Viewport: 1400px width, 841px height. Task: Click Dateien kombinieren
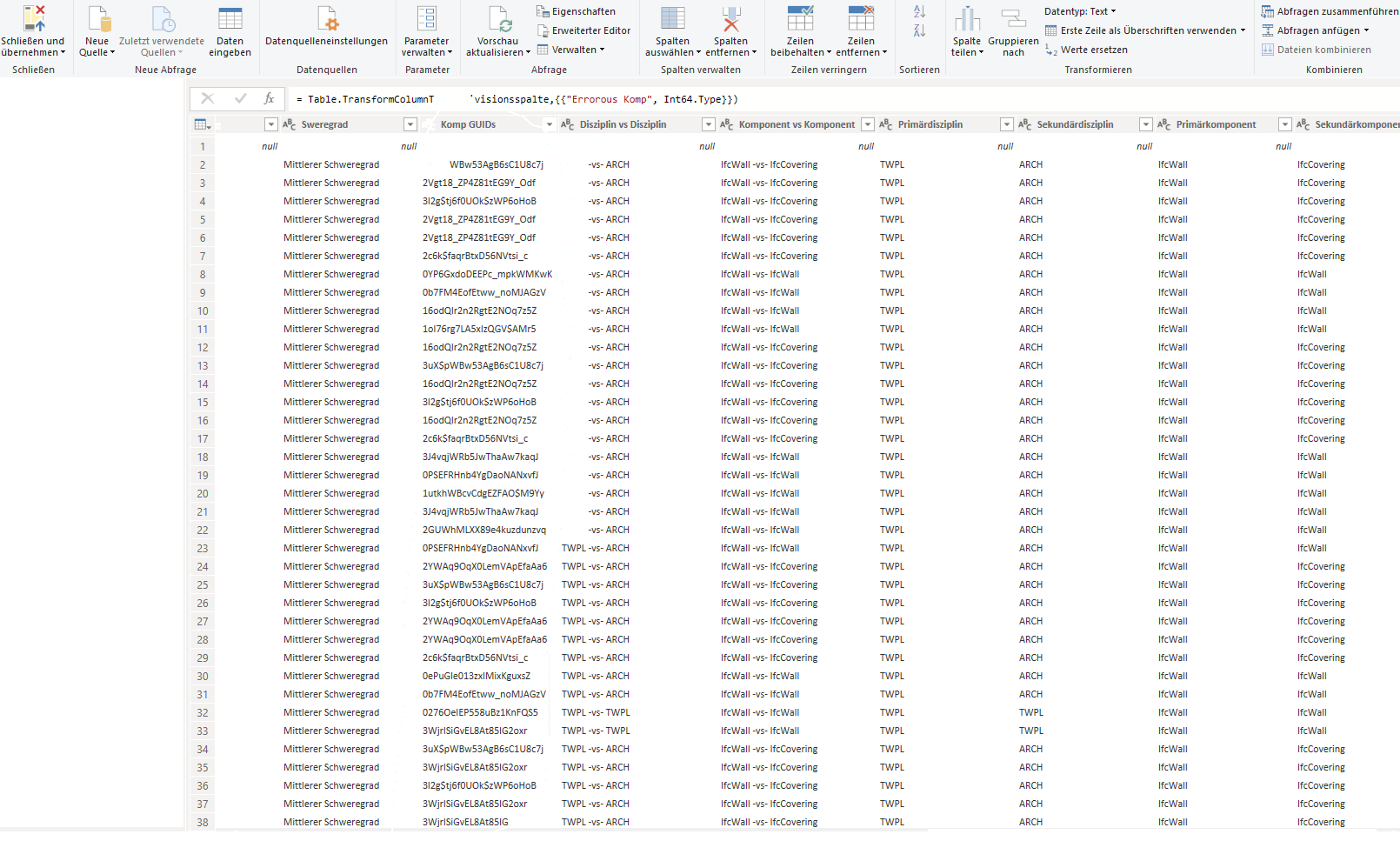[x=1316, y=50]
